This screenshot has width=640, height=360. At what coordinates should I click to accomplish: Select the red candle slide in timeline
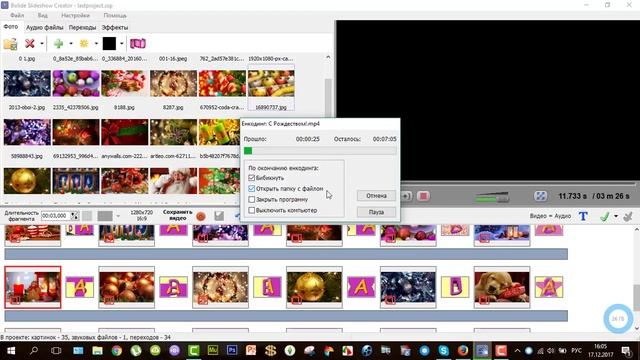(33, 287)
